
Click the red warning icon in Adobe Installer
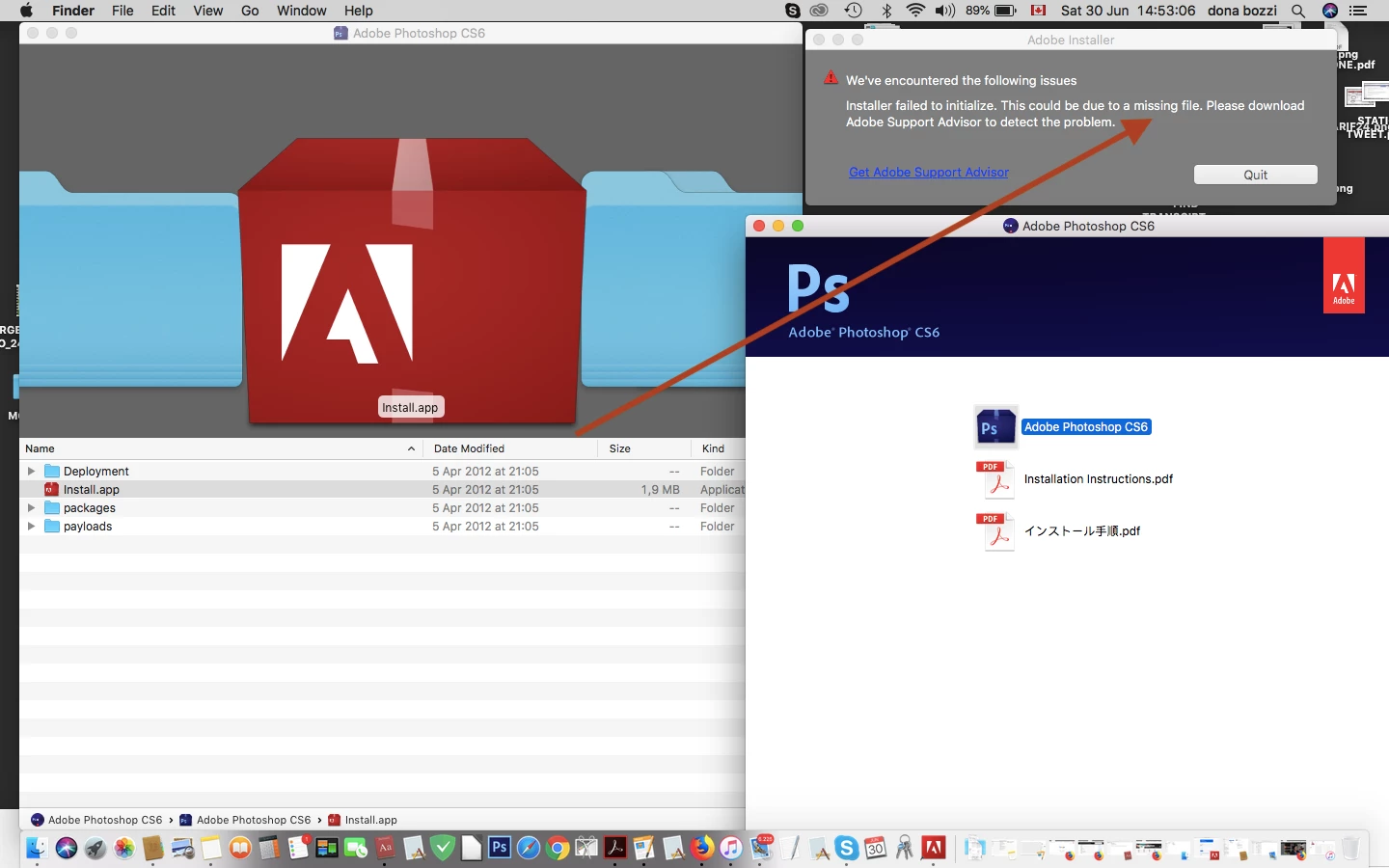[831, 79]
